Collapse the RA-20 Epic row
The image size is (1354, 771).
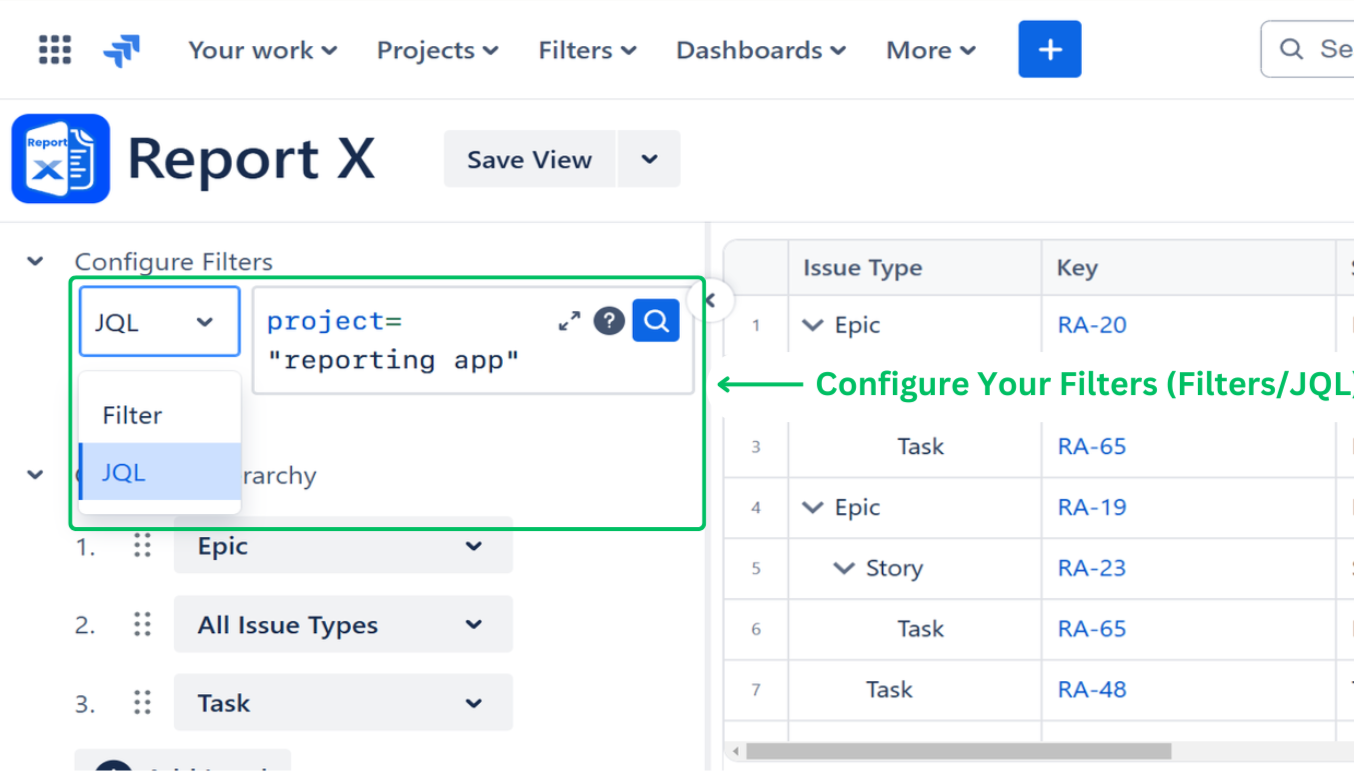(813, 325)
